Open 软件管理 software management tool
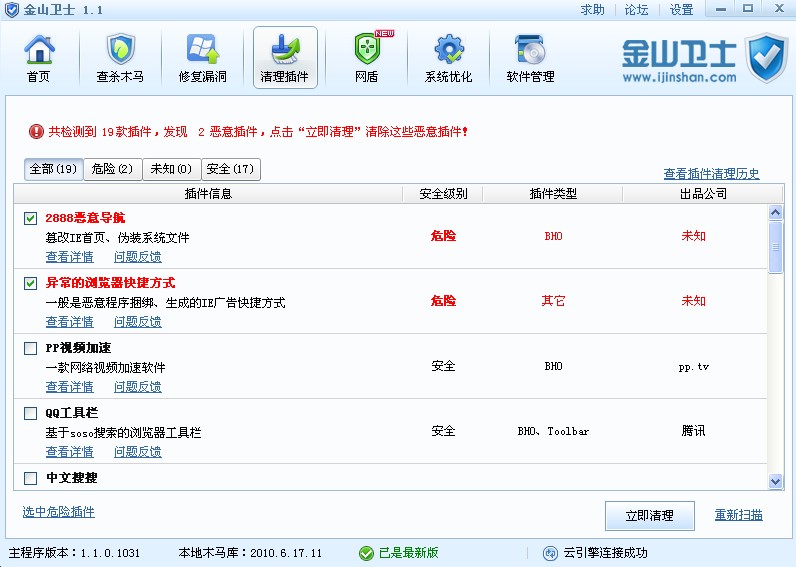796x567 pixels. pyautogui.click(x=530, y=58)
